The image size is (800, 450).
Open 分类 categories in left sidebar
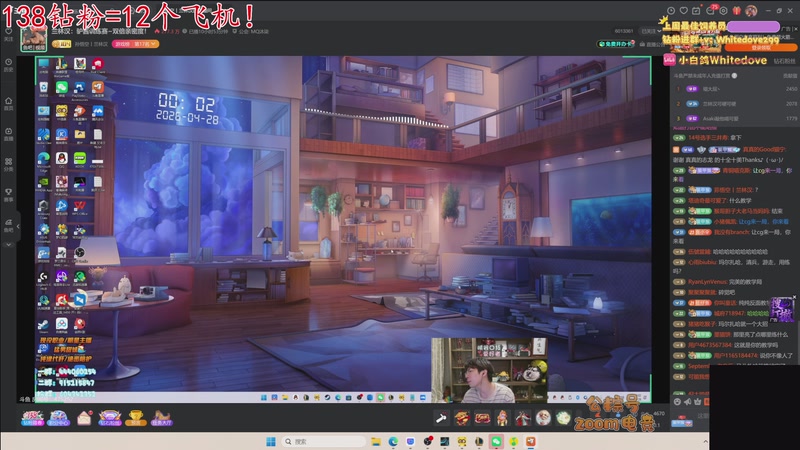[x=8, y=164]
